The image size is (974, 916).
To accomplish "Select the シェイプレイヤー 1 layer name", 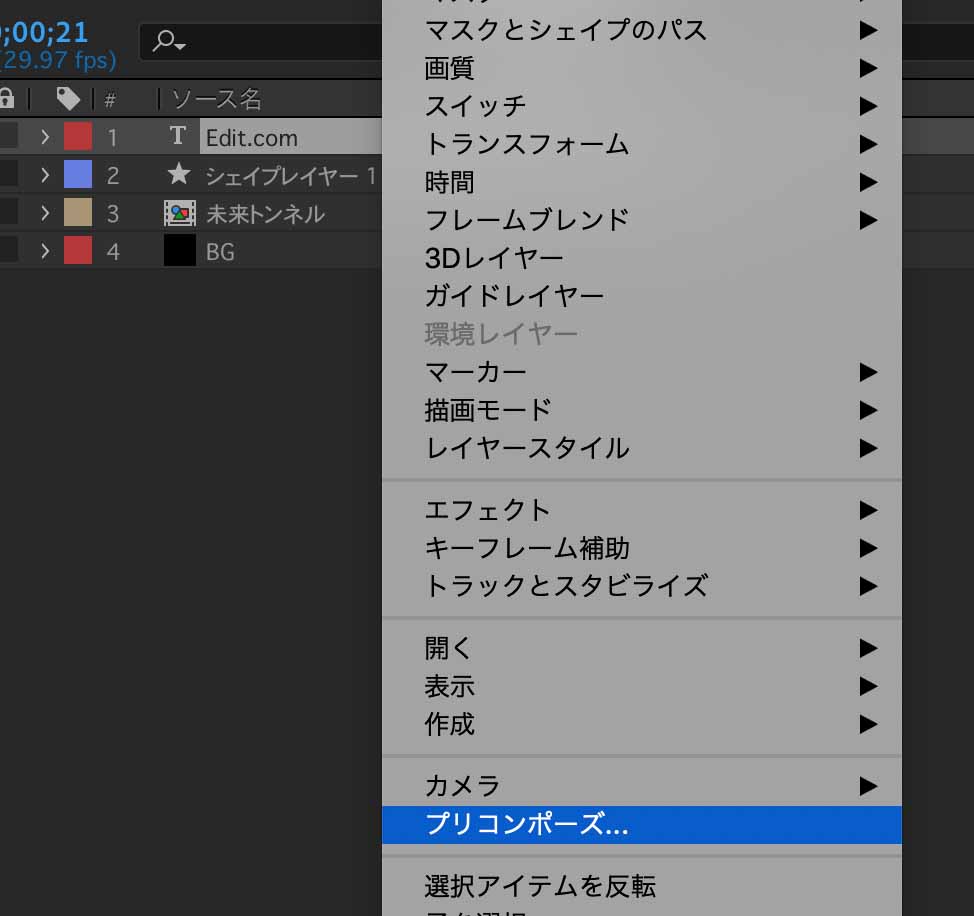I will pos(290,176).
